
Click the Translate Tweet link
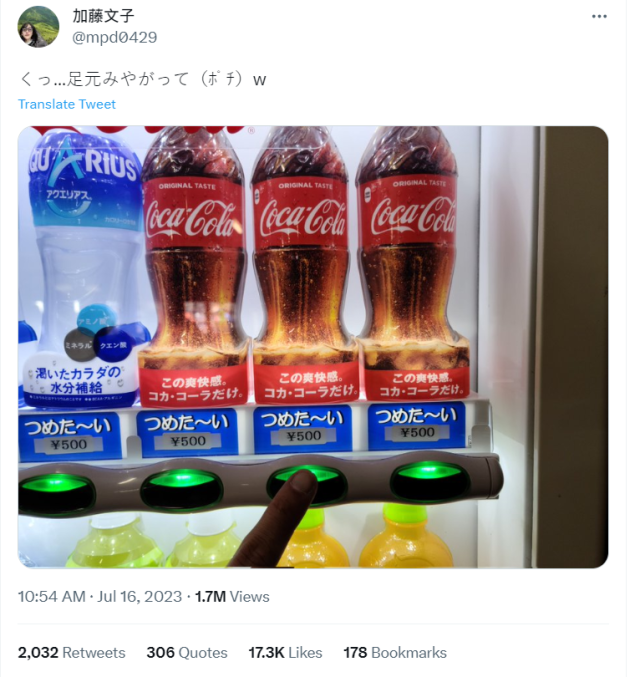(x=67, y=104)
